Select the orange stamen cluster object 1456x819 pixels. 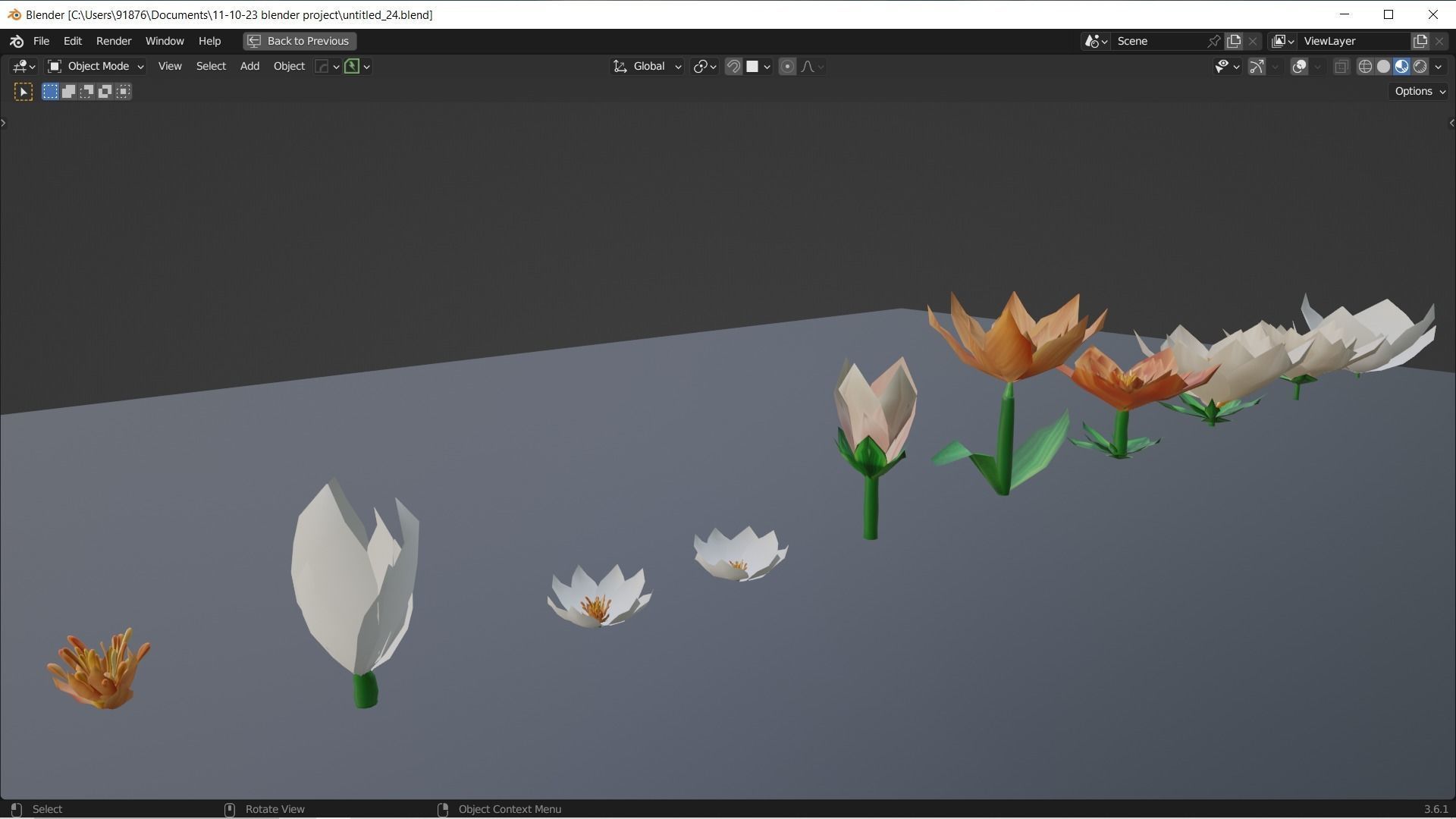[99, 669]
